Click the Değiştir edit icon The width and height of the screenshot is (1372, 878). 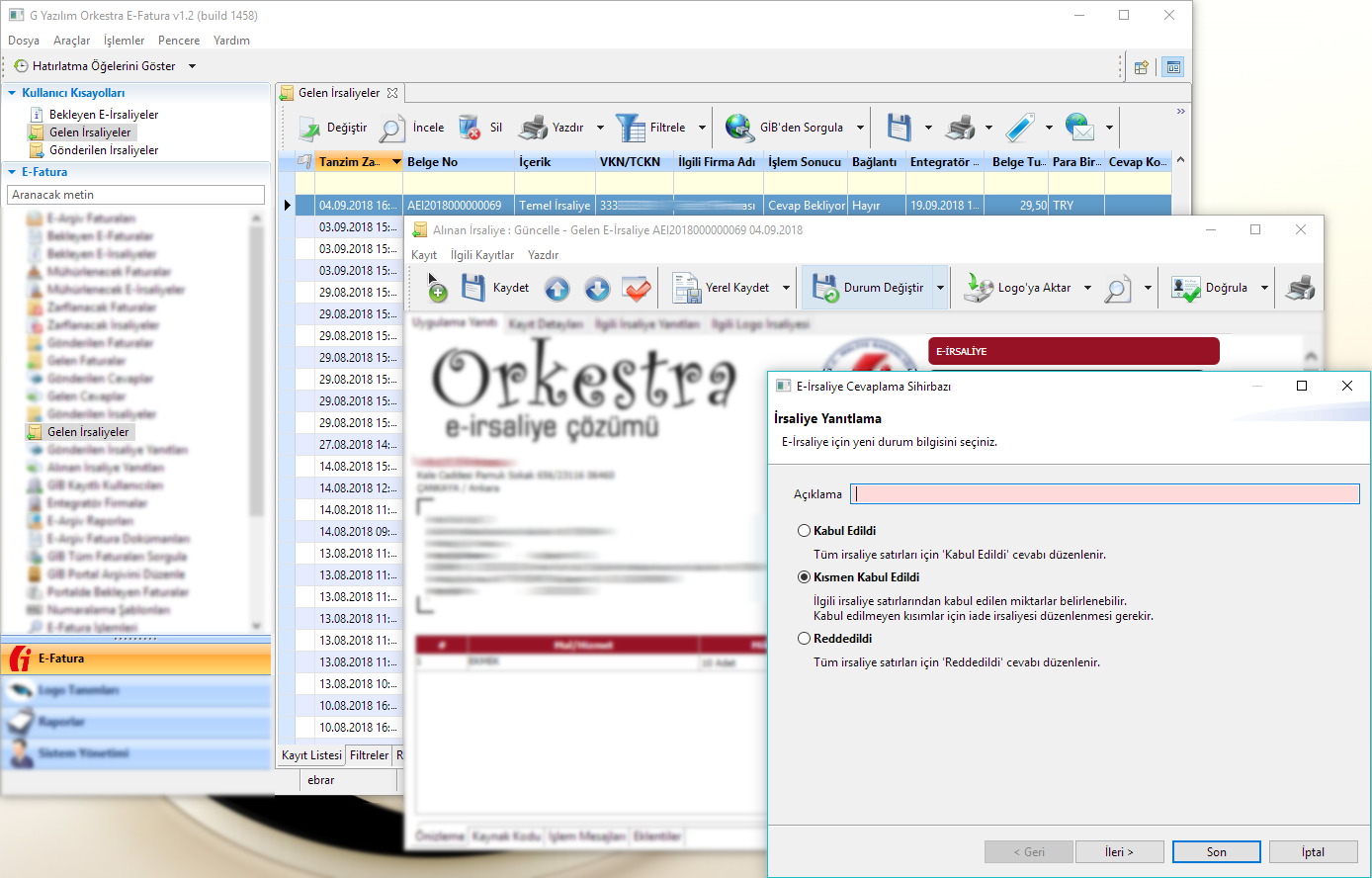coord(309,128)
